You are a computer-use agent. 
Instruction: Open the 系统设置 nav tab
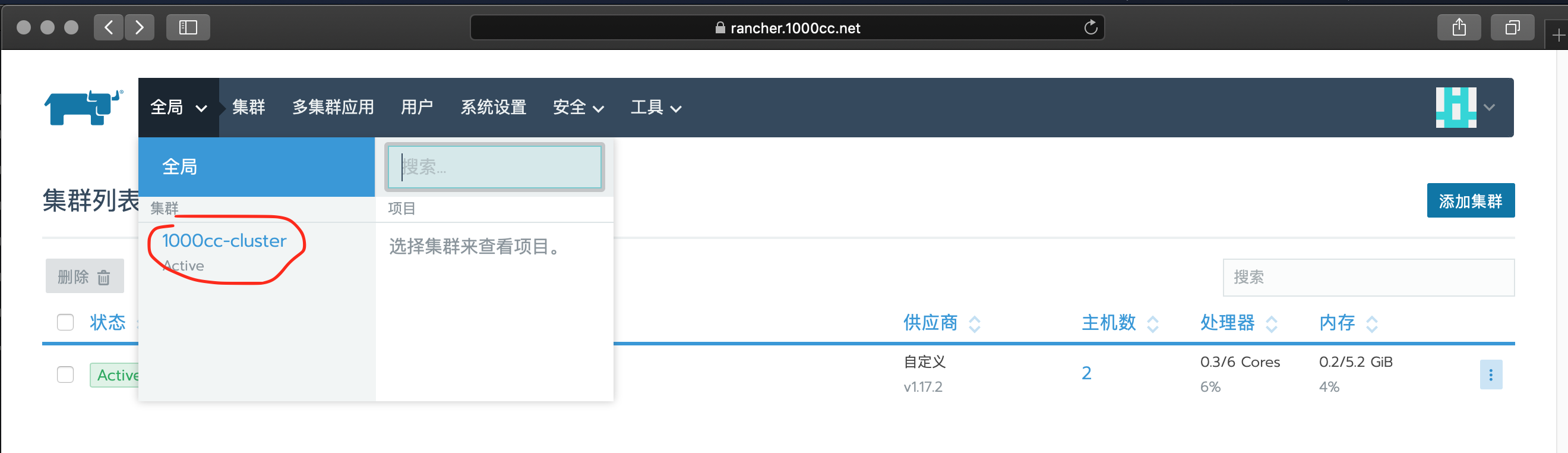493,107
